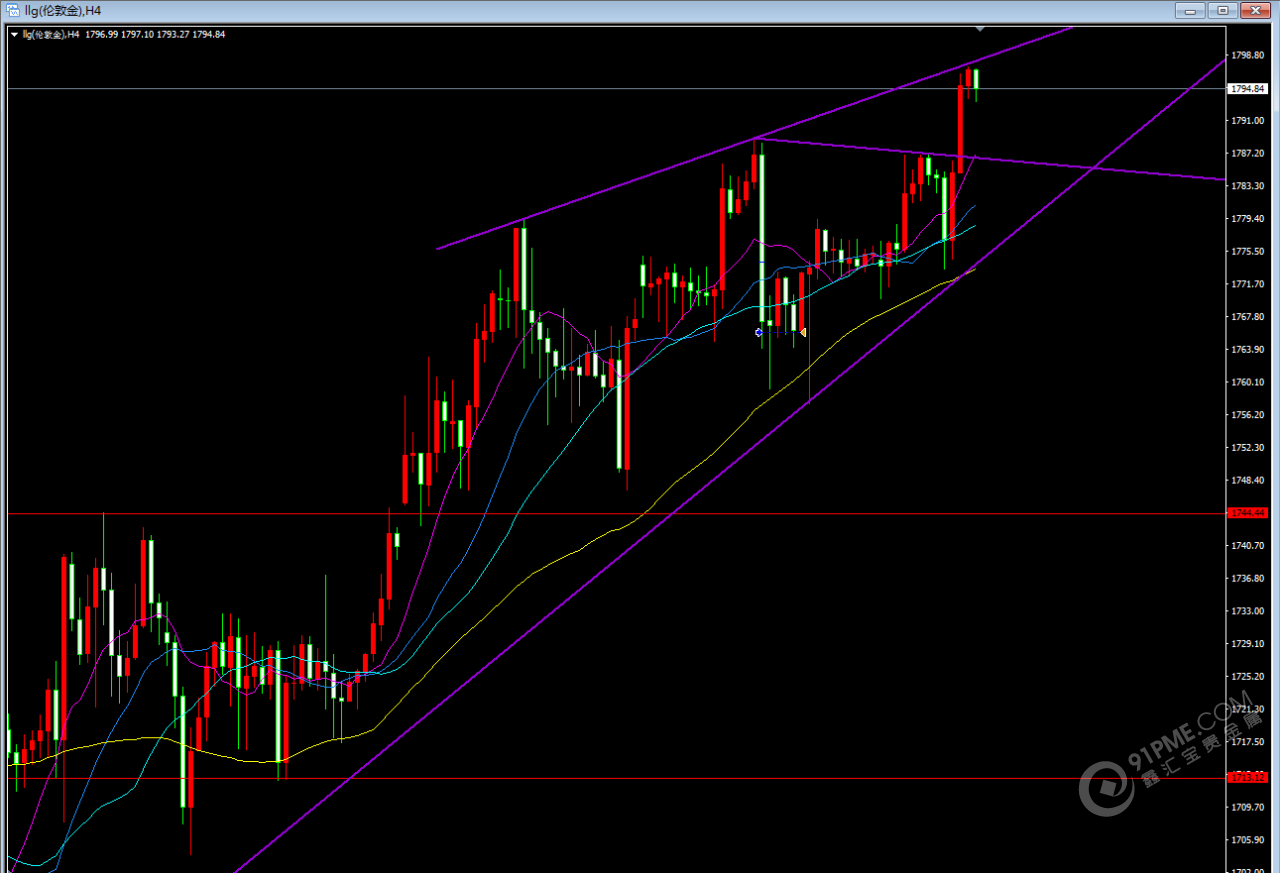
Task: Click the red level label 1744.44
Action: [1248, 513]
